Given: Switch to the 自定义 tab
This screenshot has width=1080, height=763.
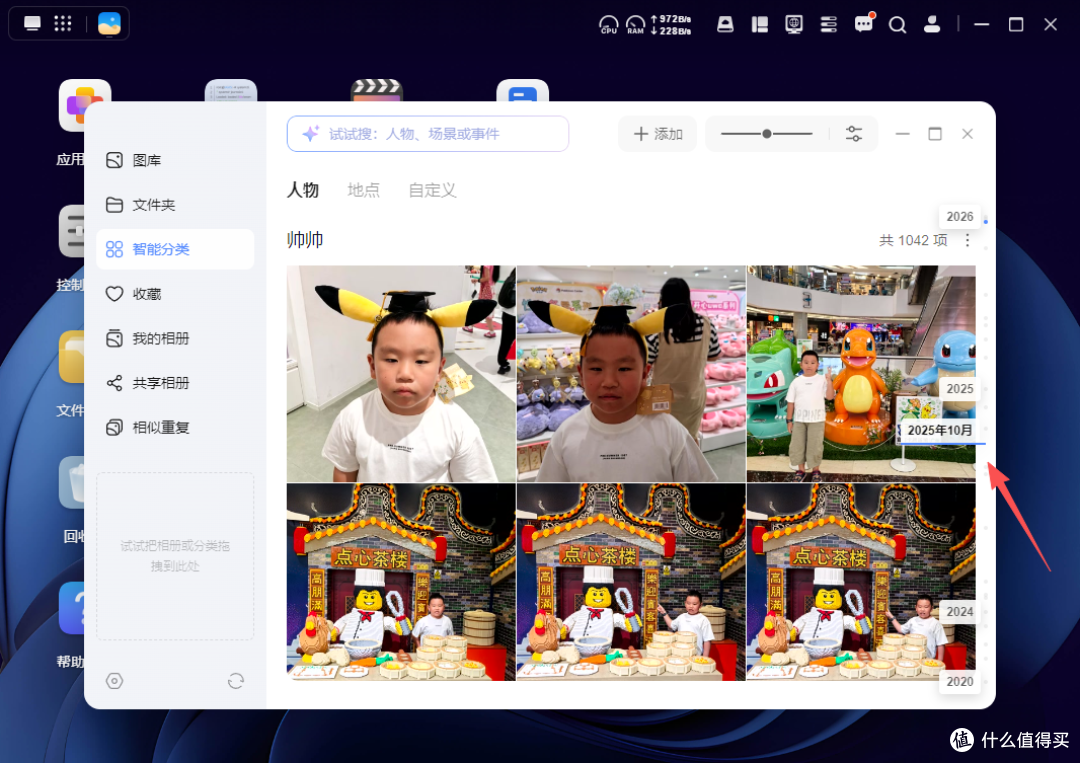Looking at the screenshot, I should pos(432,190).
